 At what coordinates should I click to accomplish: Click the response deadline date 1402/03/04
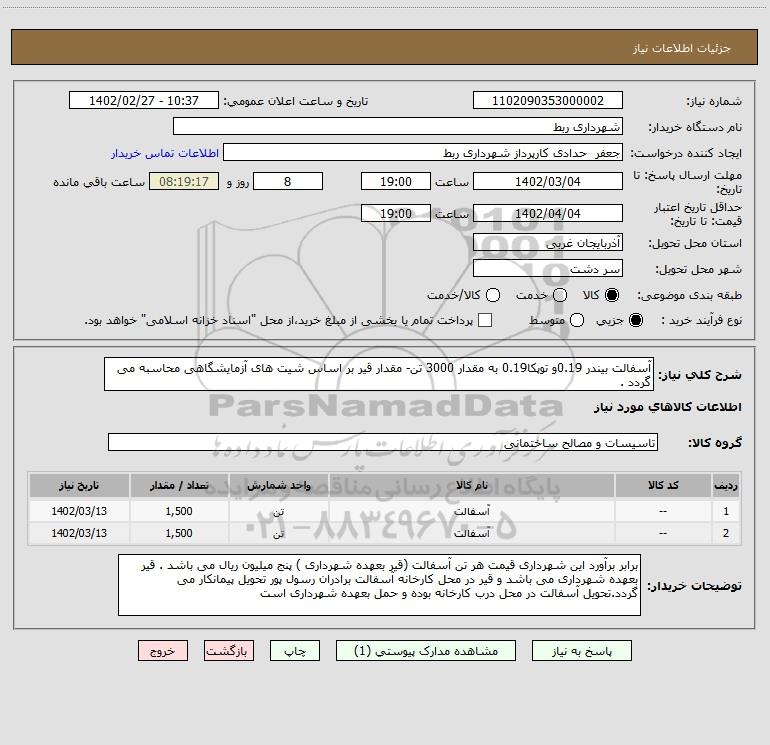pyautogui.click(x=548, y=181)
